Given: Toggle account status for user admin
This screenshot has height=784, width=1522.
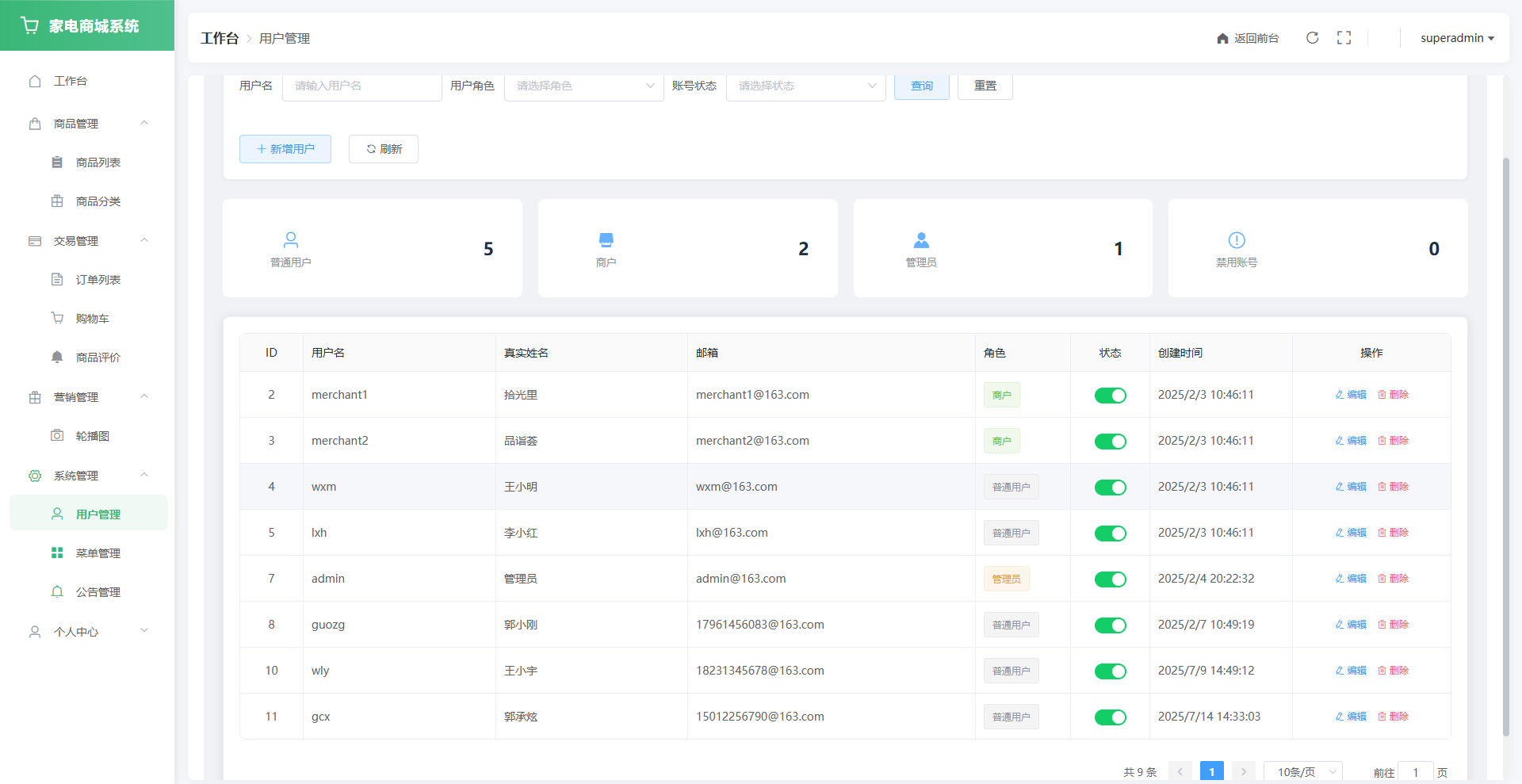Looking at the screenshot, I should coord(1110,579).
